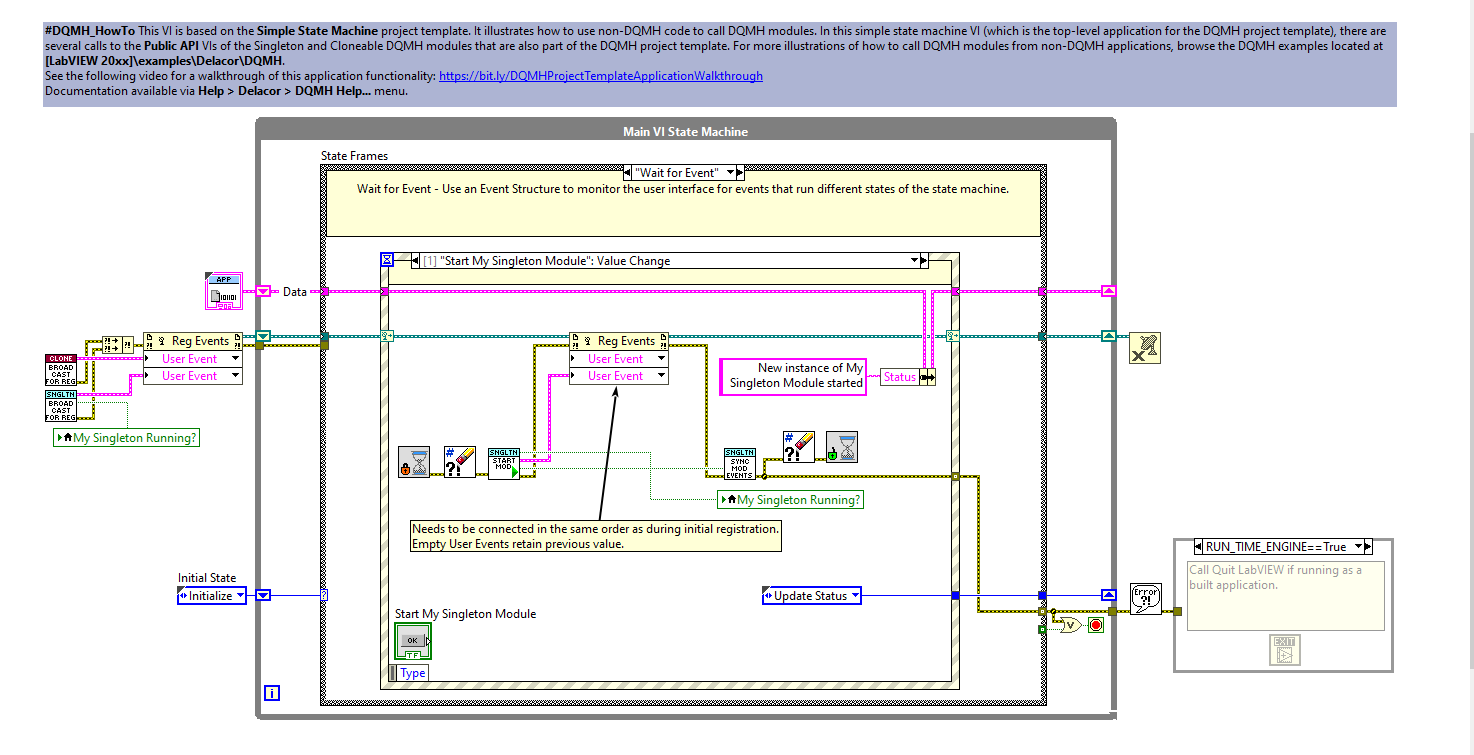Image resolution: width=1474 pixels, height=755 pixels.
Task: Select the Unset Busy cursor hourglass VI
Action: (842, 448)
